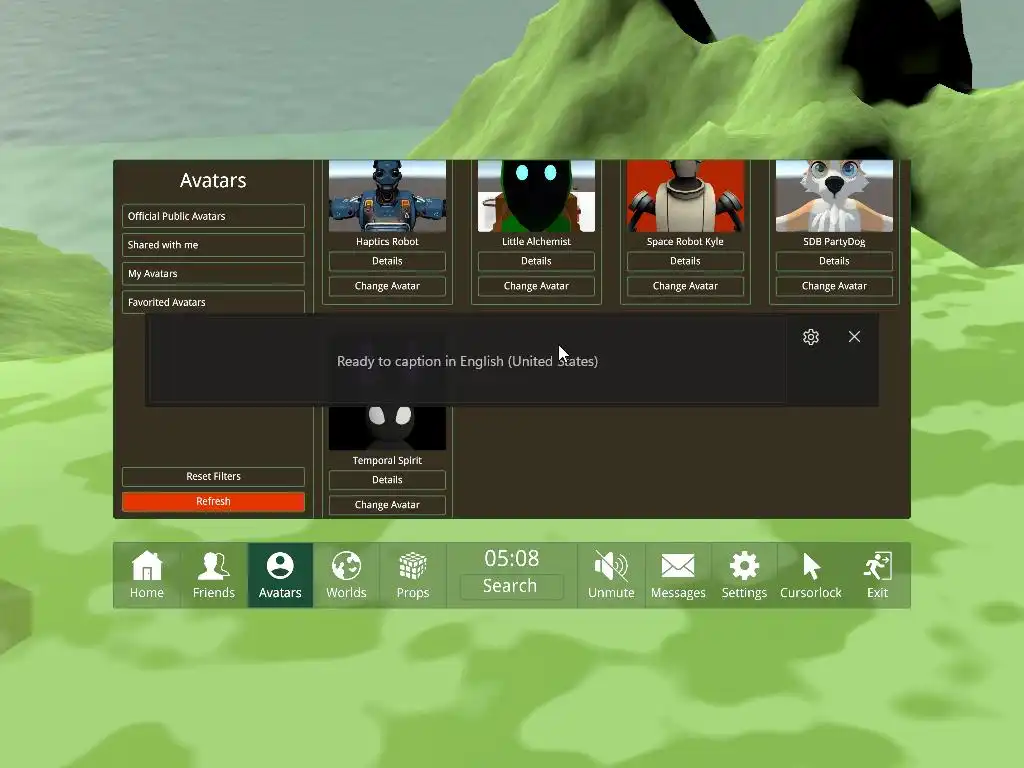Change Avatar to SDB PartyDog
1024x768 pixels.
pos(834,286)
